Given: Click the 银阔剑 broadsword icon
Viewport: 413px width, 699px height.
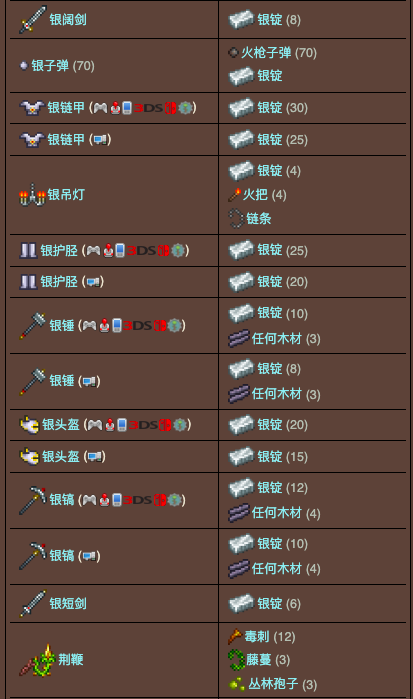Looking at the screenshot, I should (33, 19).
